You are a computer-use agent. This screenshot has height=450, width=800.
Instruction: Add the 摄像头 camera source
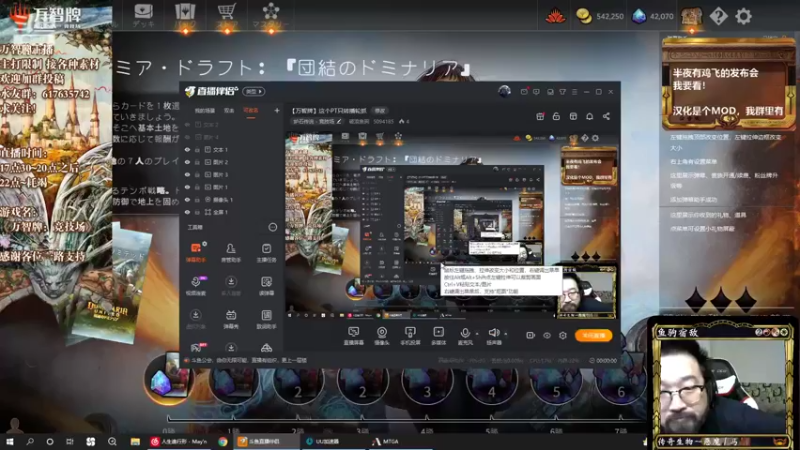[382, 336]
